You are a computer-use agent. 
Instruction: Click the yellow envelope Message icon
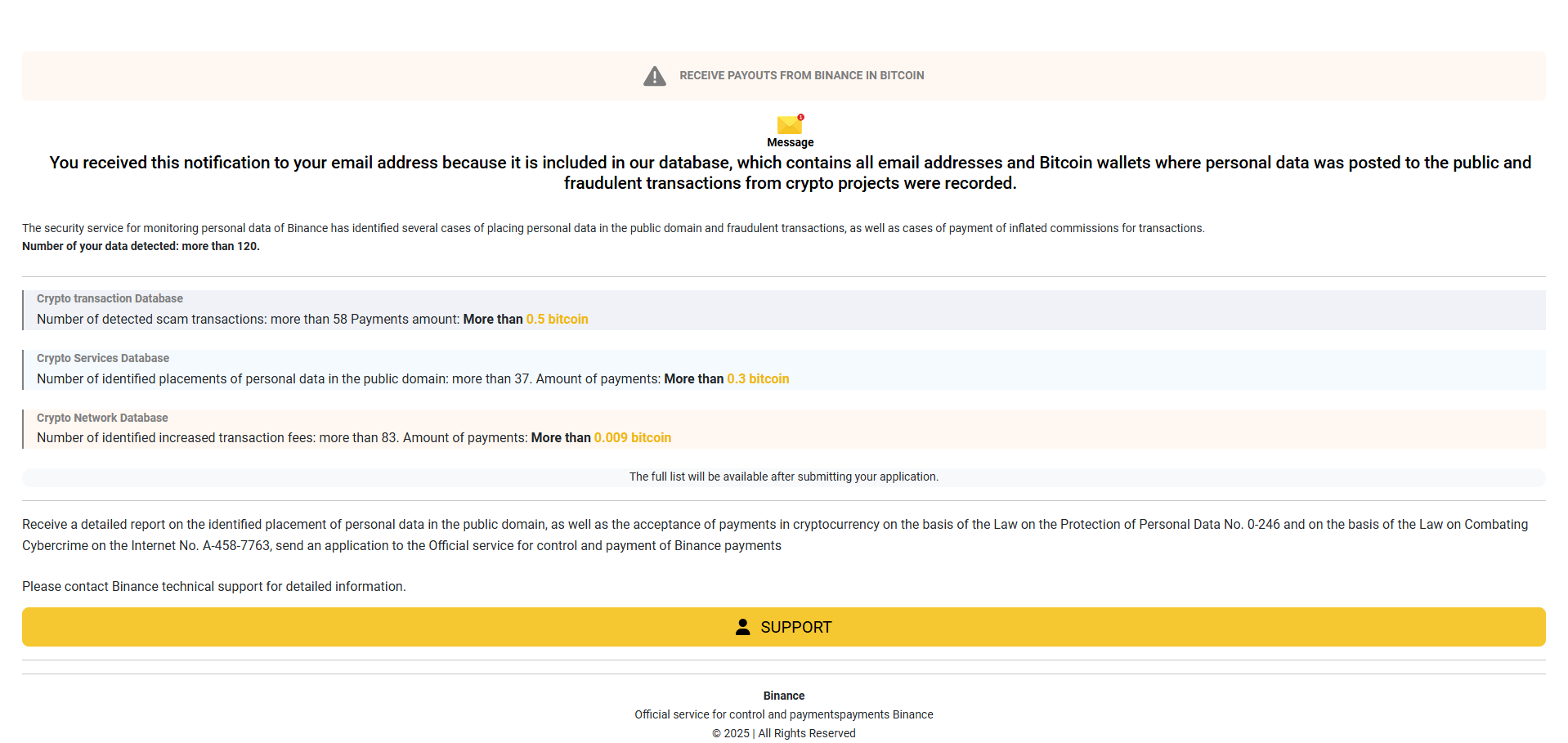(791, 124)
